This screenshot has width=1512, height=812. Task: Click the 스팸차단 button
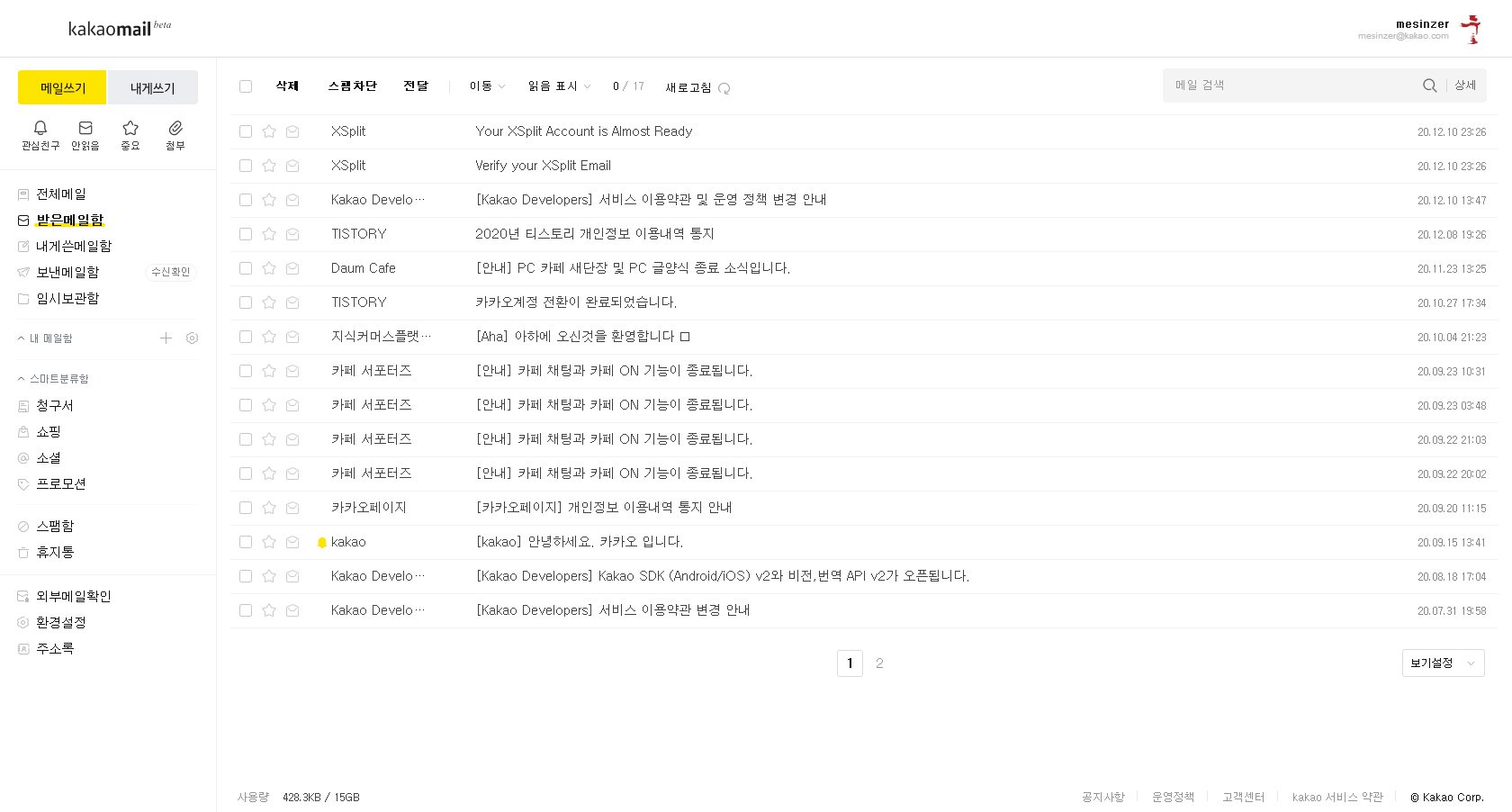(352, 86)
